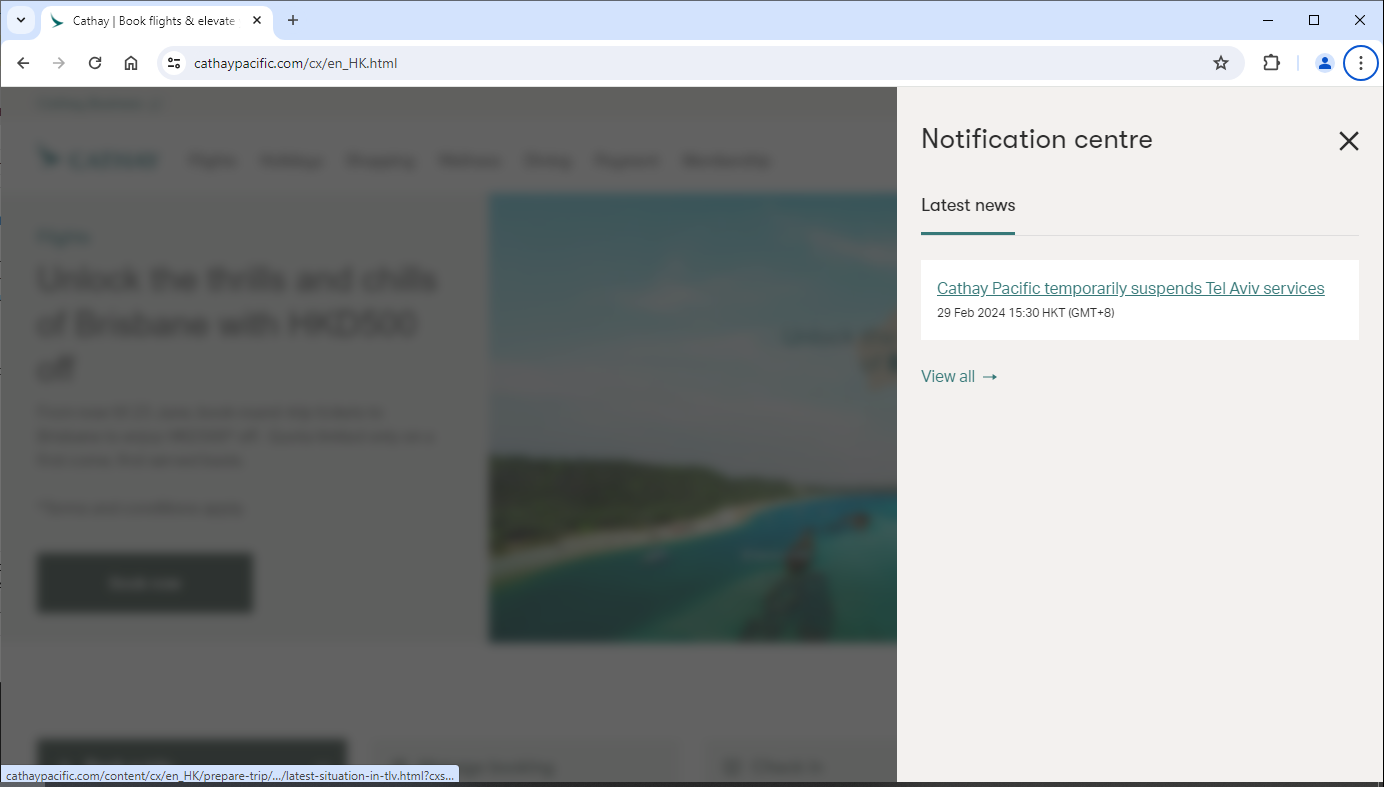
Task: Close the Notification centre panel
Action: [1349, 141]
